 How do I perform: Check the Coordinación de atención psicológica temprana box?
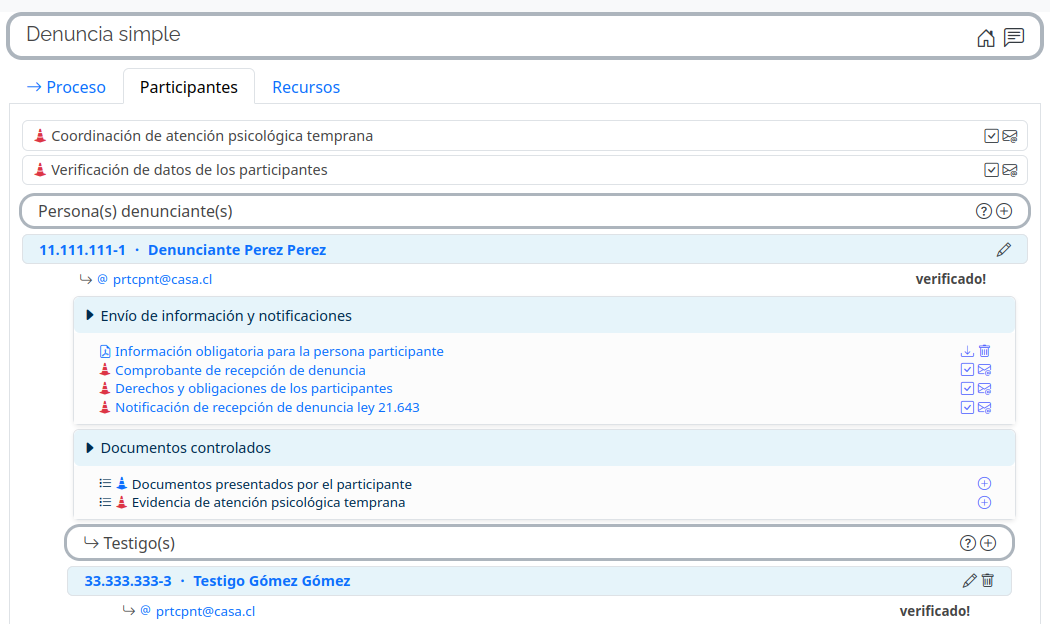pos(991,136)
